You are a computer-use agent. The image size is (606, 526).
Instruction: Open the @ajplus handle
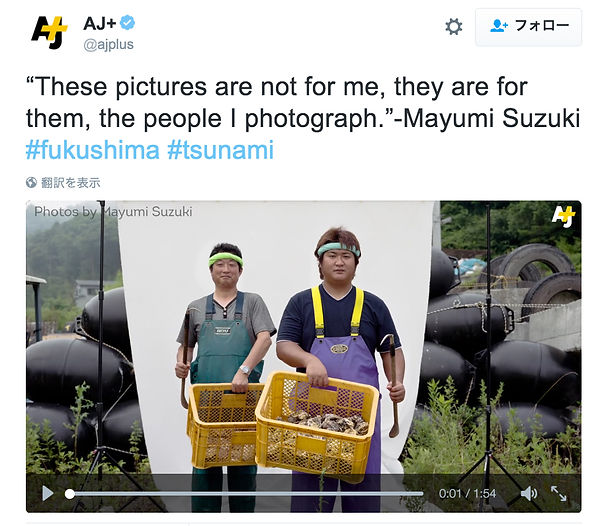point(109,45)
